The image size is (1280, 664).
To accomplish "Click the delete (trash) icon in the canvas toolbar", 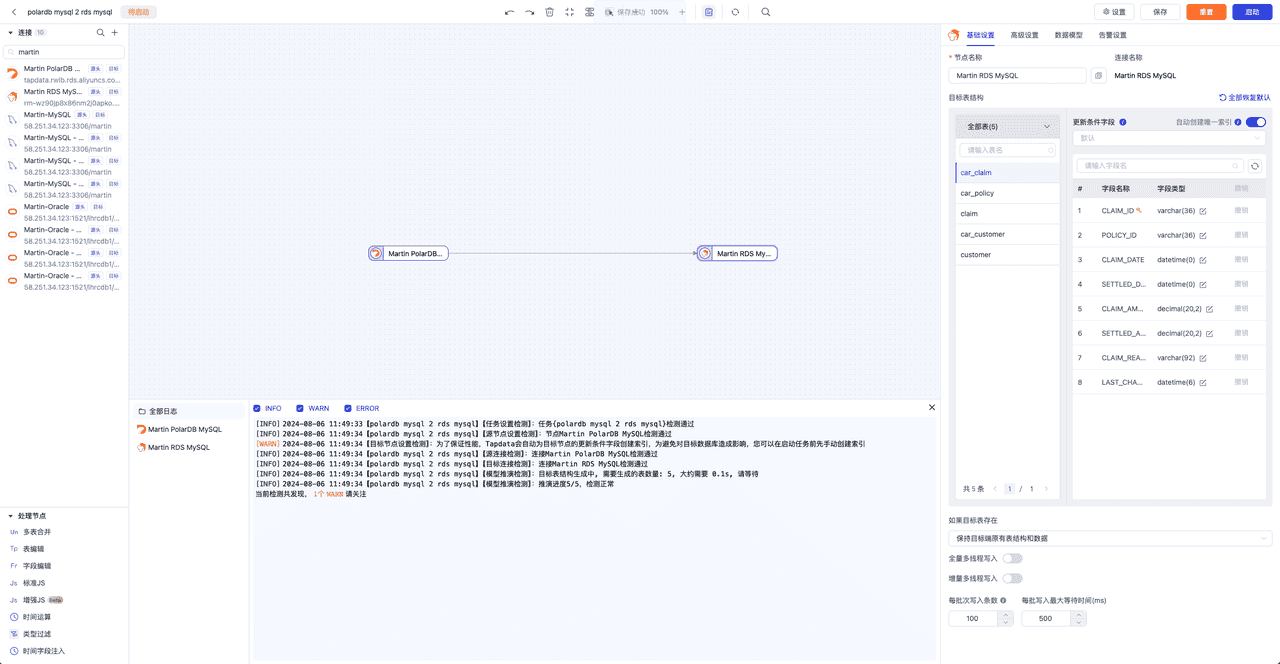I will (x=549, y=11).
